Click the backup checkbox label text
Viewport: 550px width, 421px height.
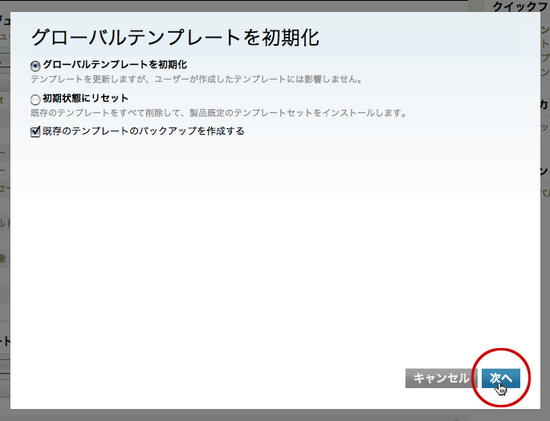point(143,131)
